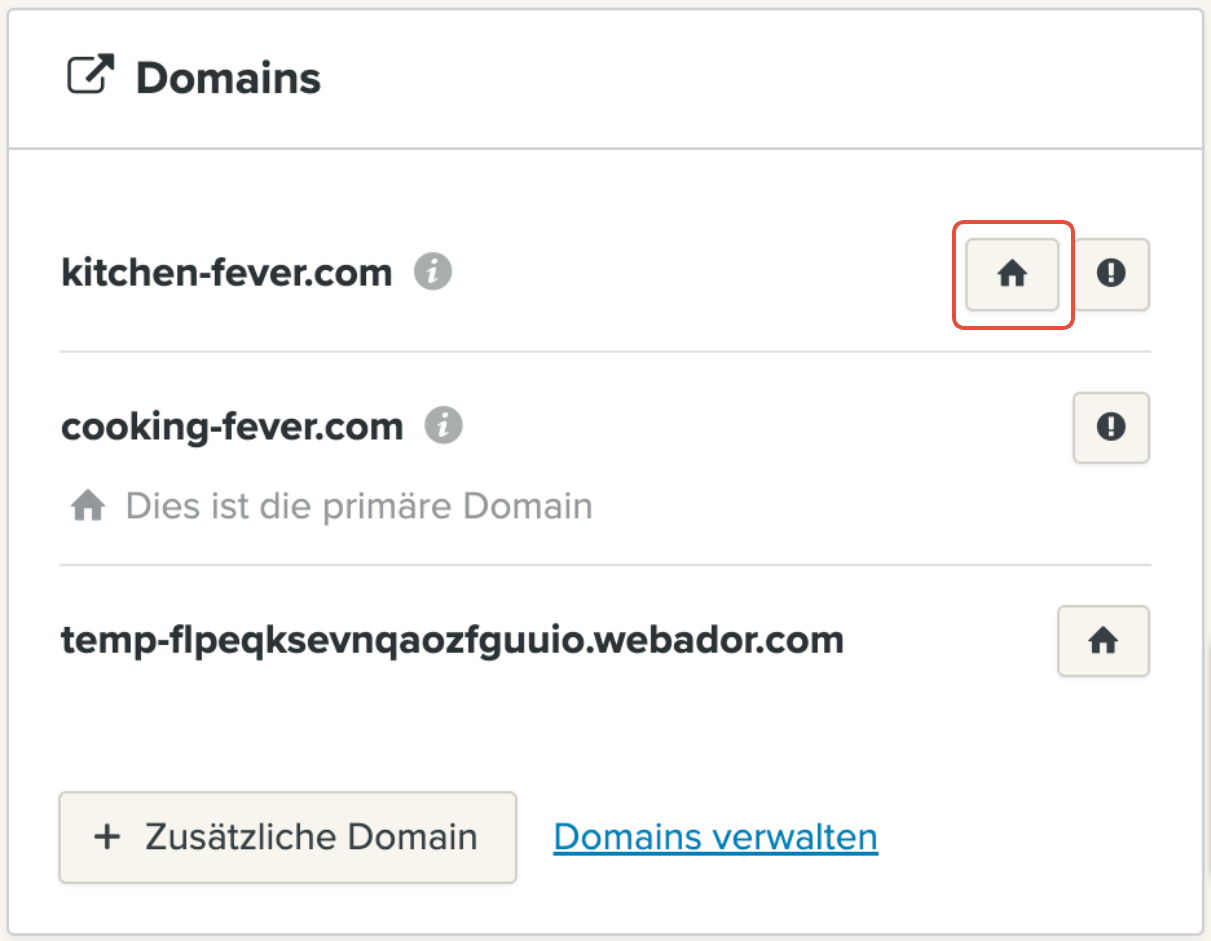Show info icon details for kitchen-fever.com
Viewport: 1211px width, 941px height.
[433, 271]
